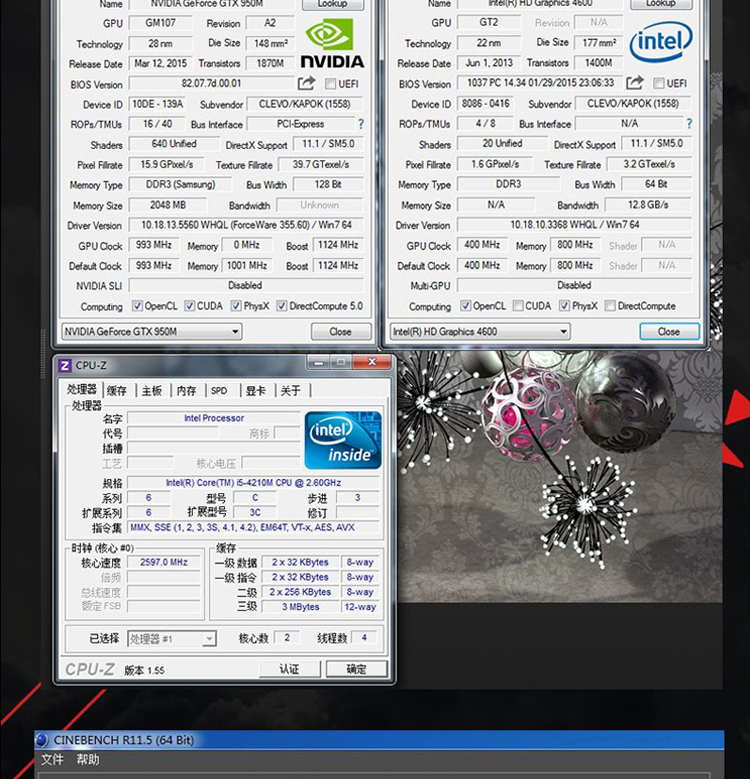750x779 pixels.
Task: Click Close in the NVIDIA GPU-Z window
Action: click(341, 331)
